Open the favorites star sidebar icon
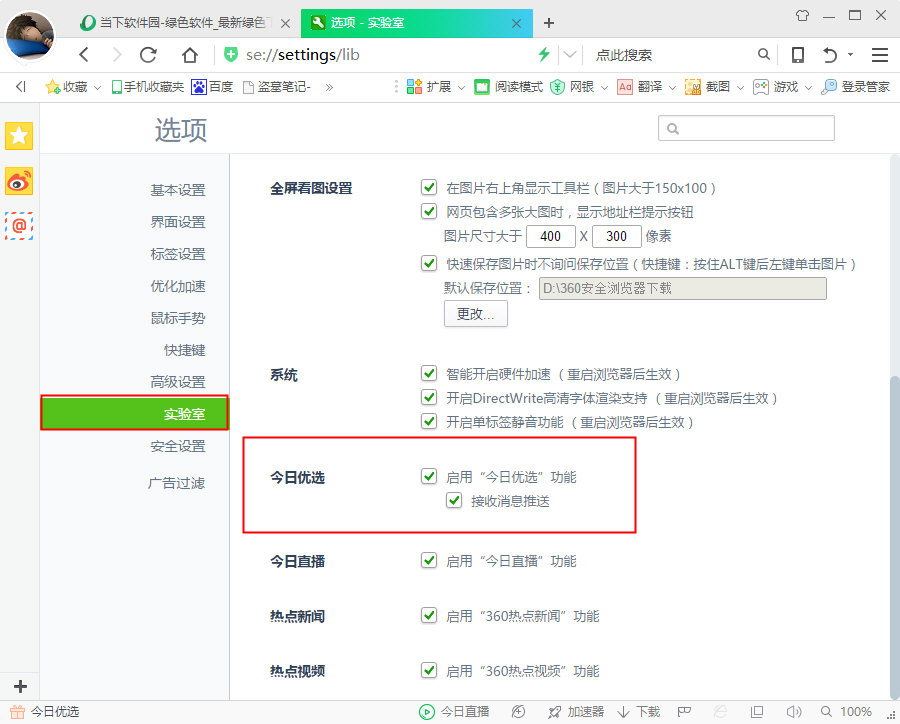900x724 pixels. pos(19,136)
